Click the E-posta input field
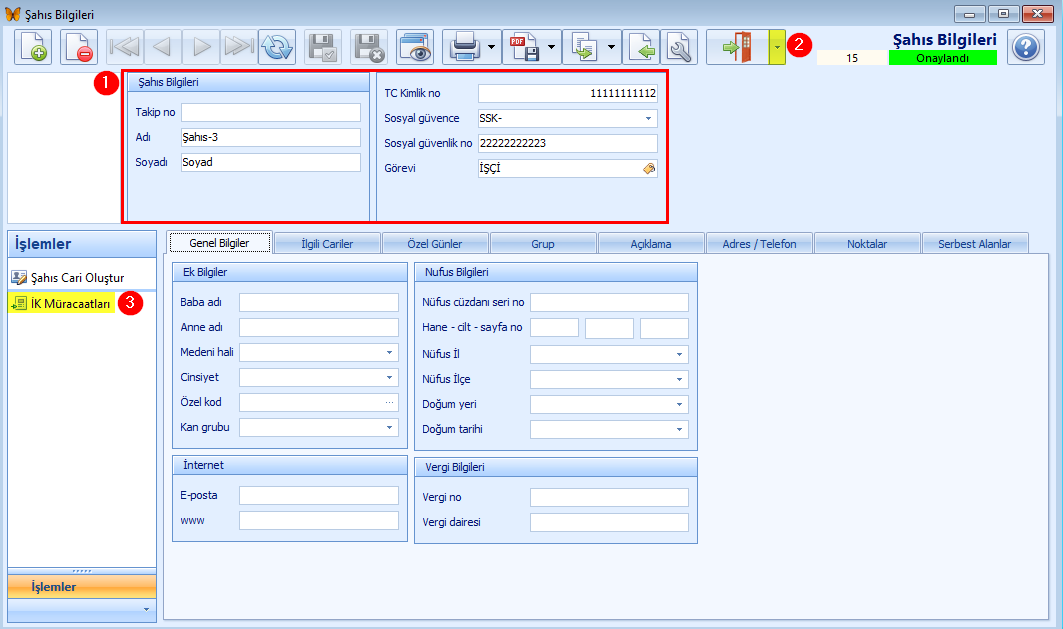Screen dimensions: 1063x629 click(318, 495)
